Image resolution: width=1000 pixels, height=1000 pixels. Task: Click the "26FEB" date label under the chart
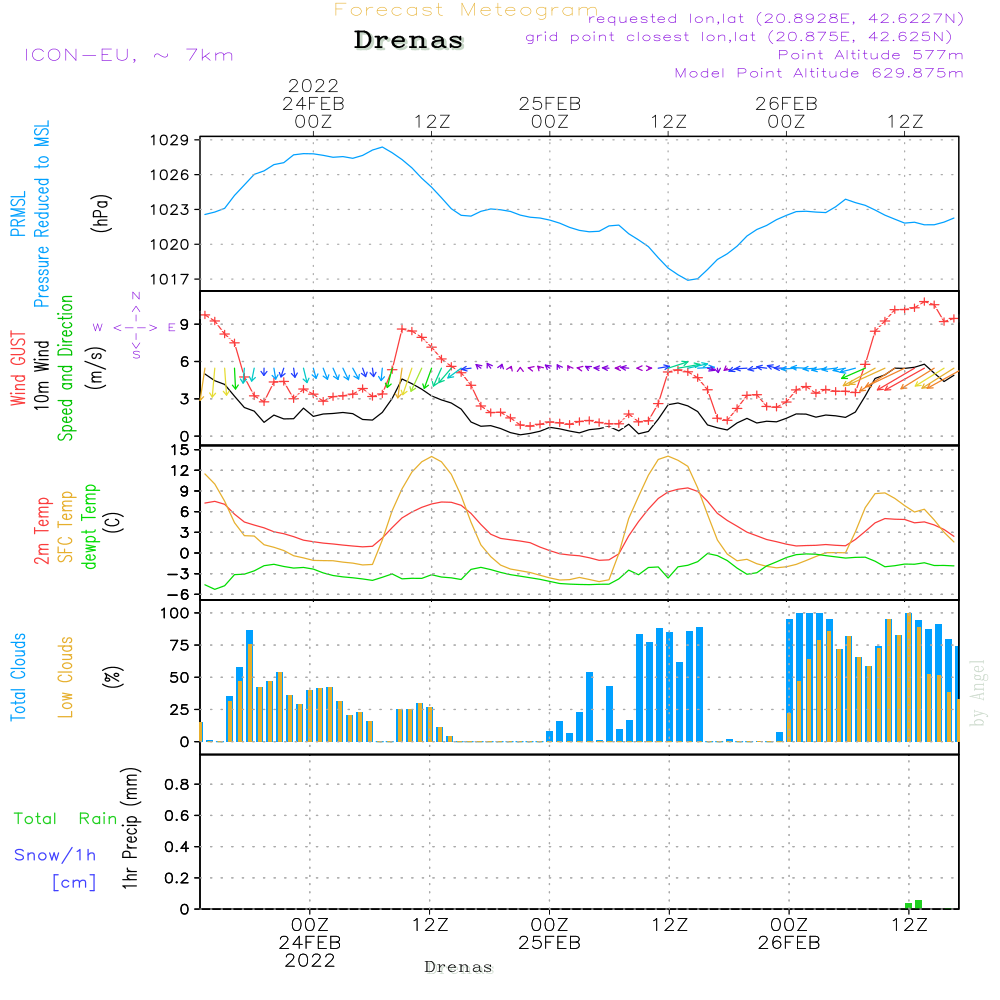point(789,943)
